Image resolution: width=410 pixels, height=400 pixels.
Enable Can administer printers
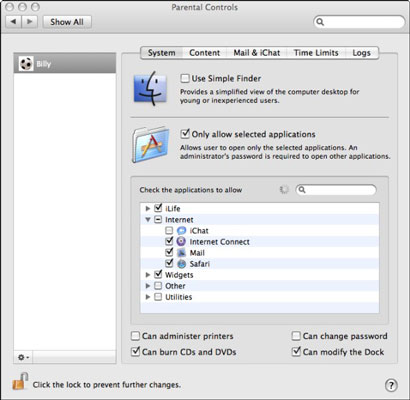135,336
